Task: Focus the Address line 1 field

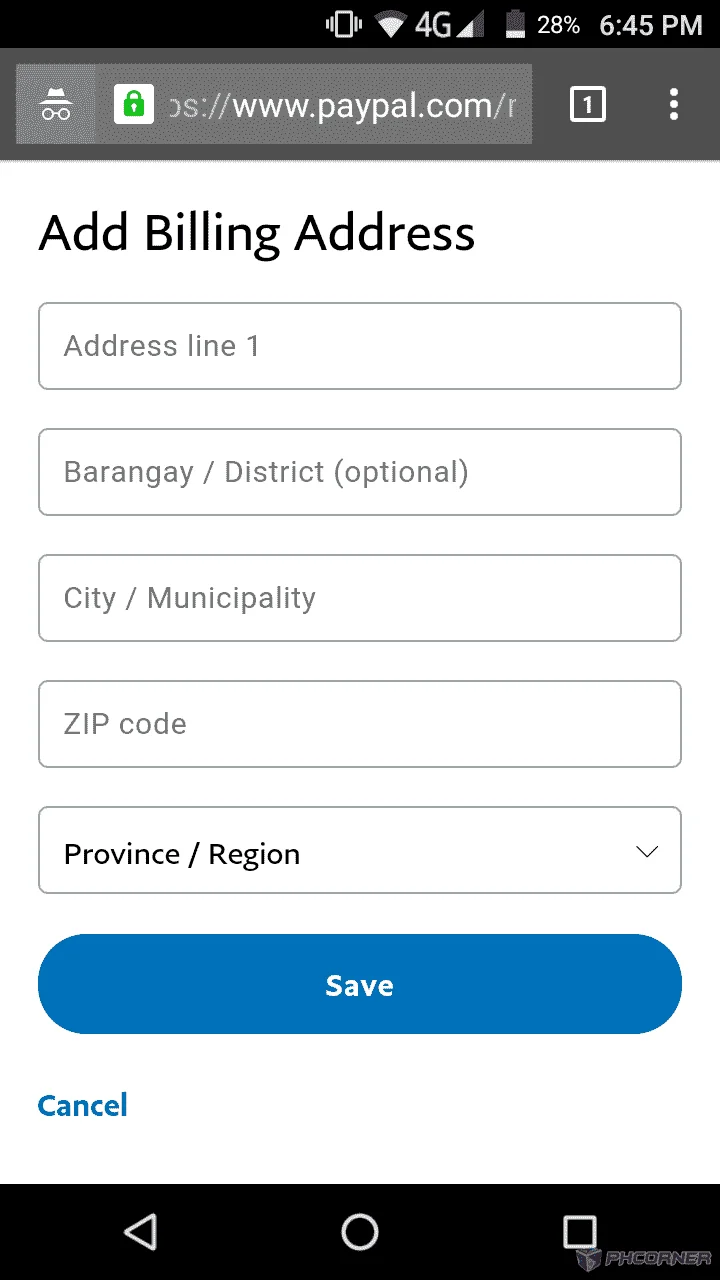Action: click(x=360, y=346)
